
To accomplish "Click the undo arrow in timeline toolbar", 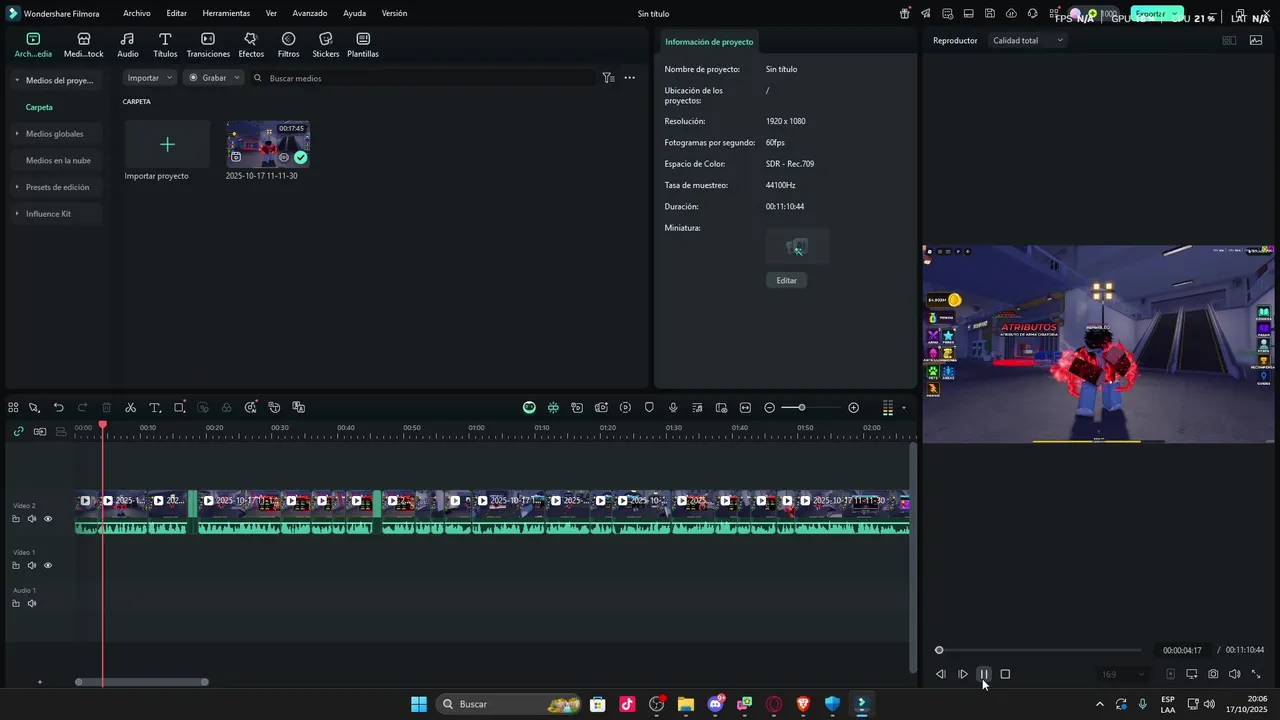I will (59, 407).
